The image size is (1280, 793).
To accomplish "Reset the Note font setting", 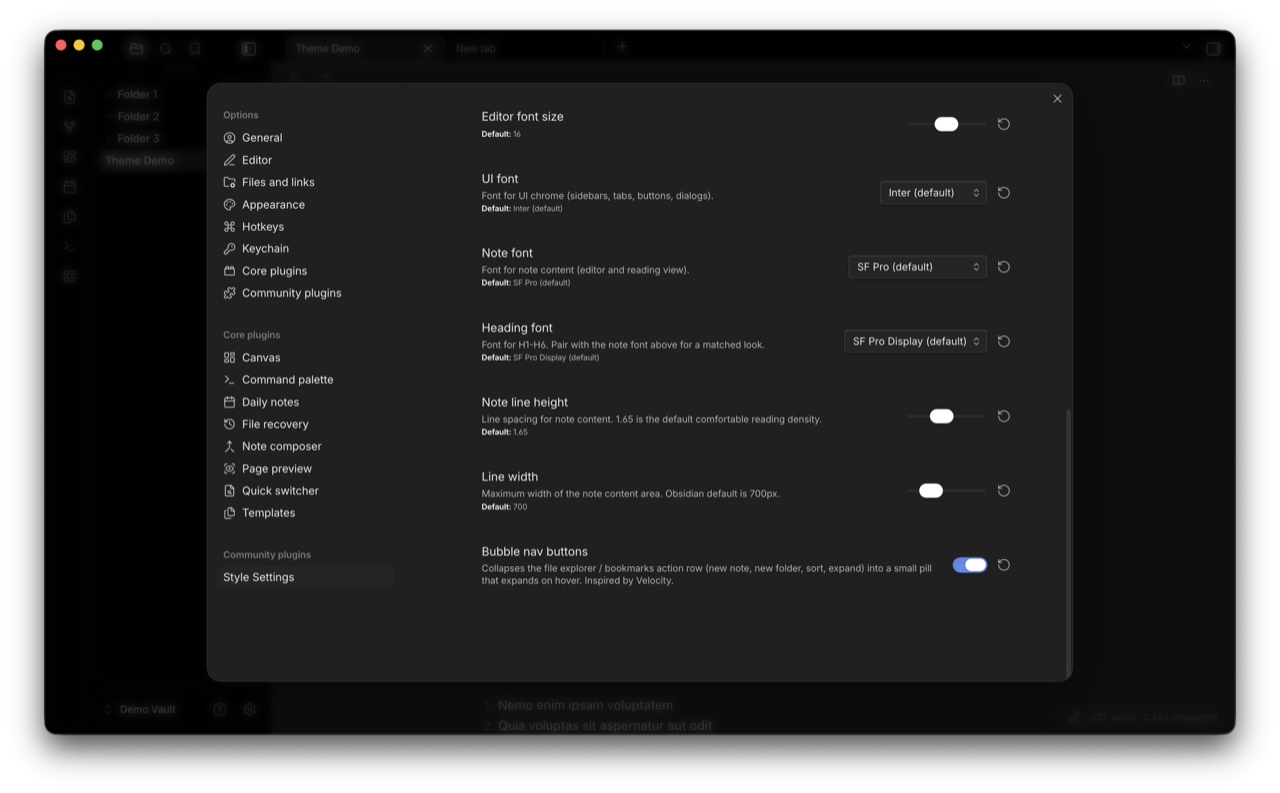I will pyautogui.click(x=1003, y=267).
